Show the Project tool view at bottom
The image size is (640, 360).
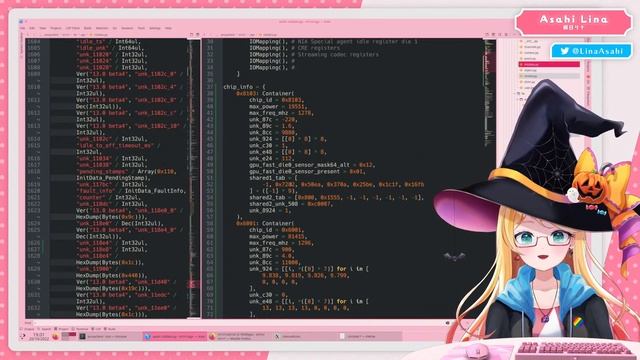point(62,329)
